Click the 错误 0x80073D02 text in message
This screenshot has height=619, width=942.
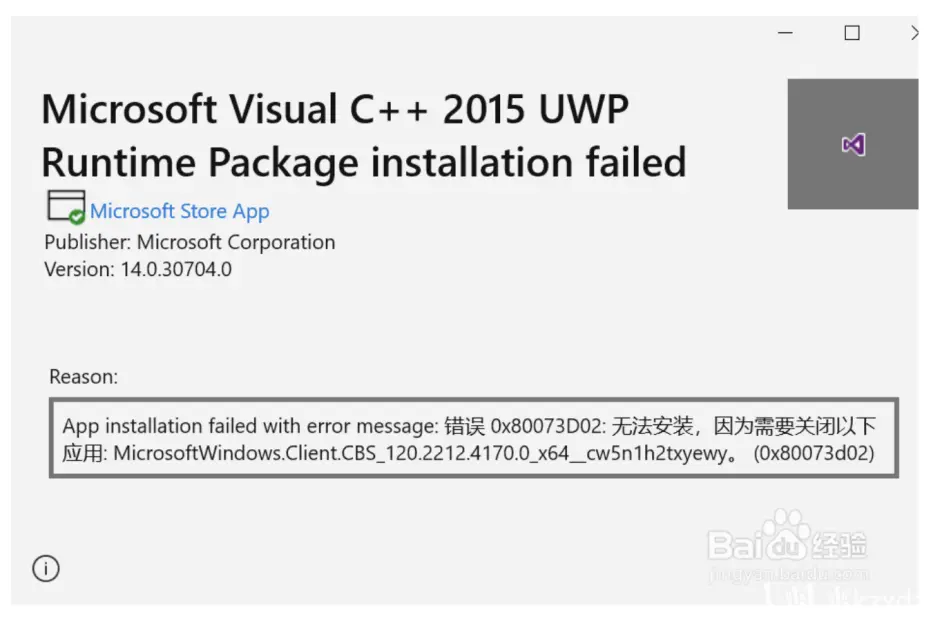pyautogui.click(x=523, y=426)
